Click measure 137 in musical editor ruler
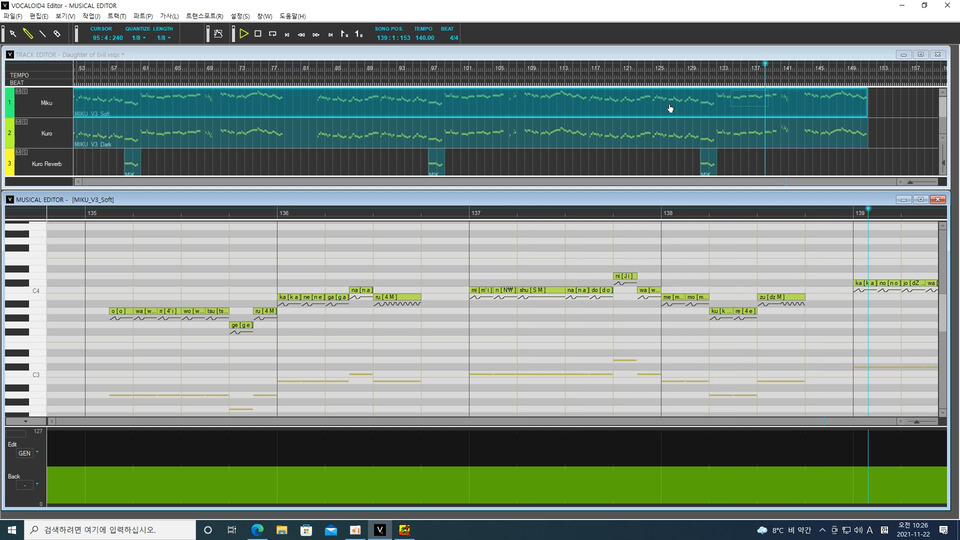Screen dimensions: 960x540 (476, 213)
